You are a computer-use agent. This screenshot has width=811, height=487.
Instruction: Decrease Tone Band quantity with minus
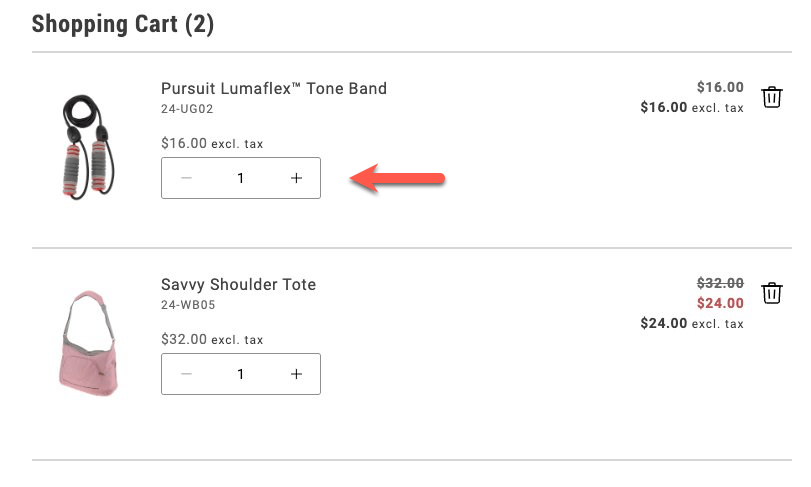click(x=187, y=178)
